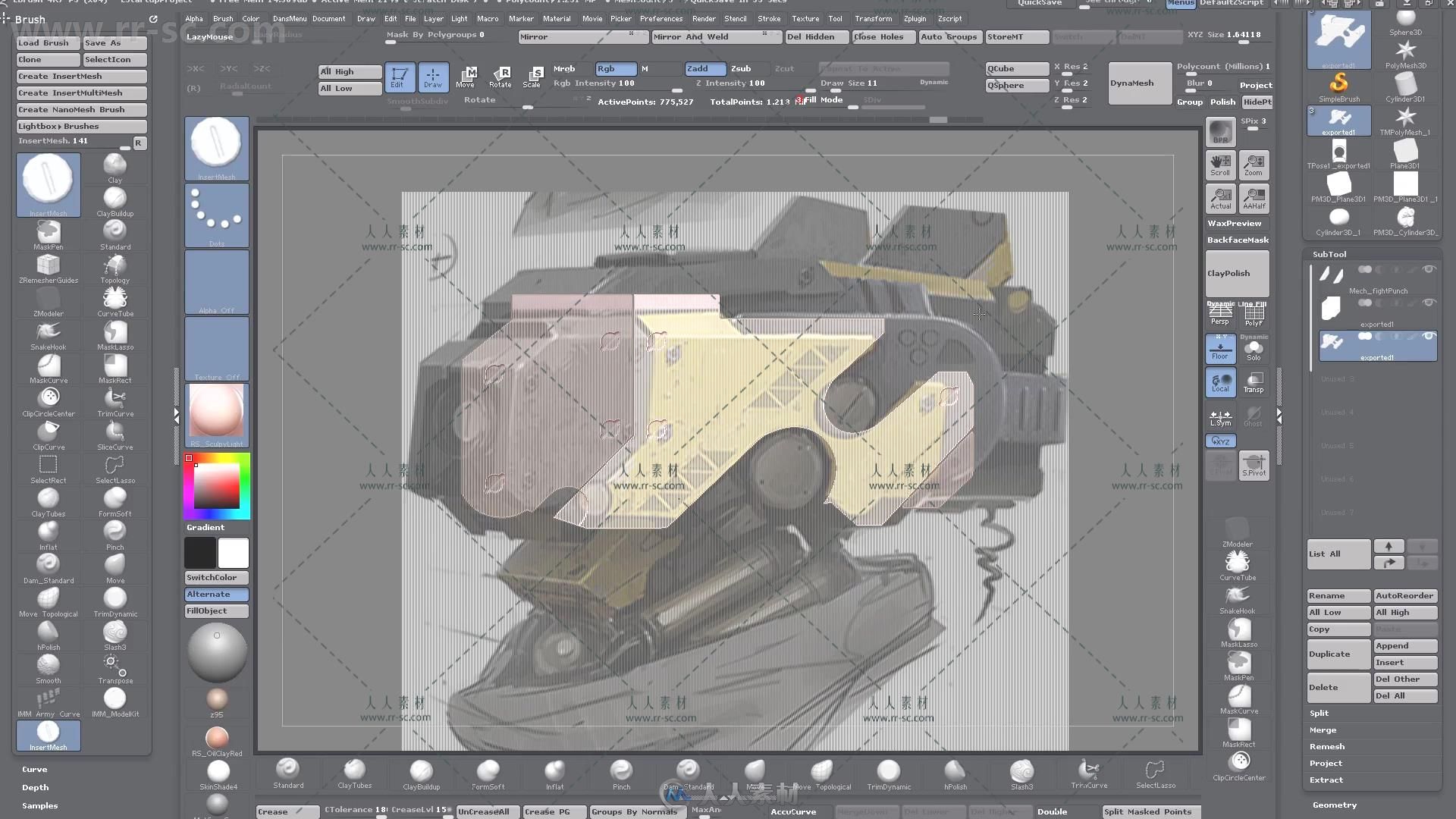Click the Draw mode icon
The image size is (1456, 819).
(433, 77)
